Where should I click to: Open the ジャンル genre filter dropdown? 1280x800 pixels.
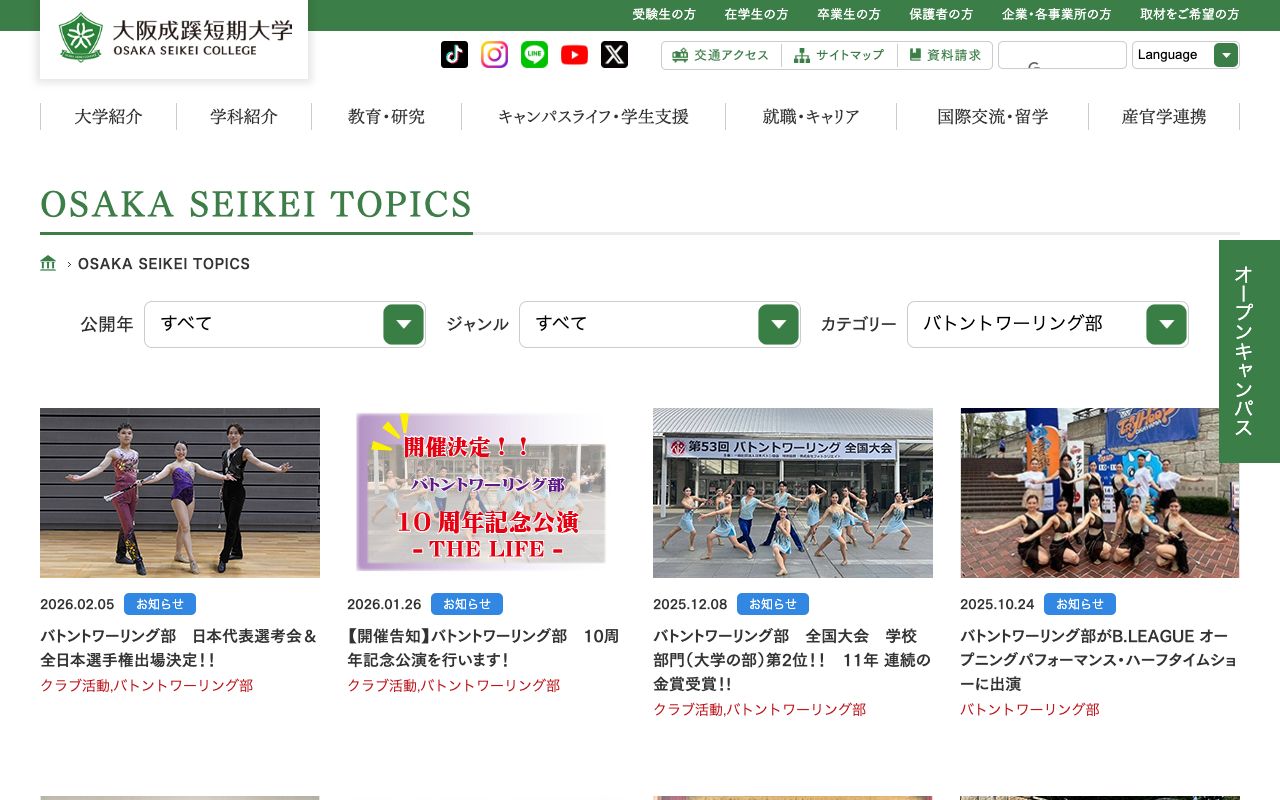tap(660, 324)
